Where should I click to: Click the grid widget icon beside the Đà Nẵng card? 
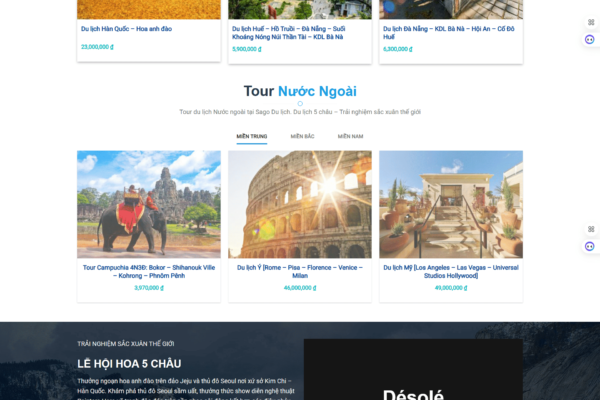[591, 22]
